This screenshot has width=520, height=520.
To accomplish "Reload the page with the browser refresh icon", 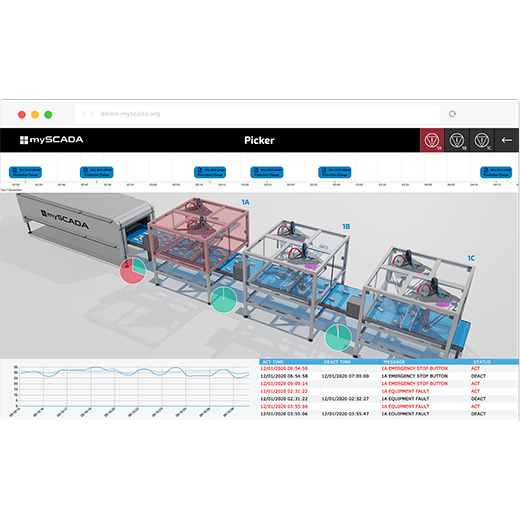I will pyautogui.click(x=452, y=114).
